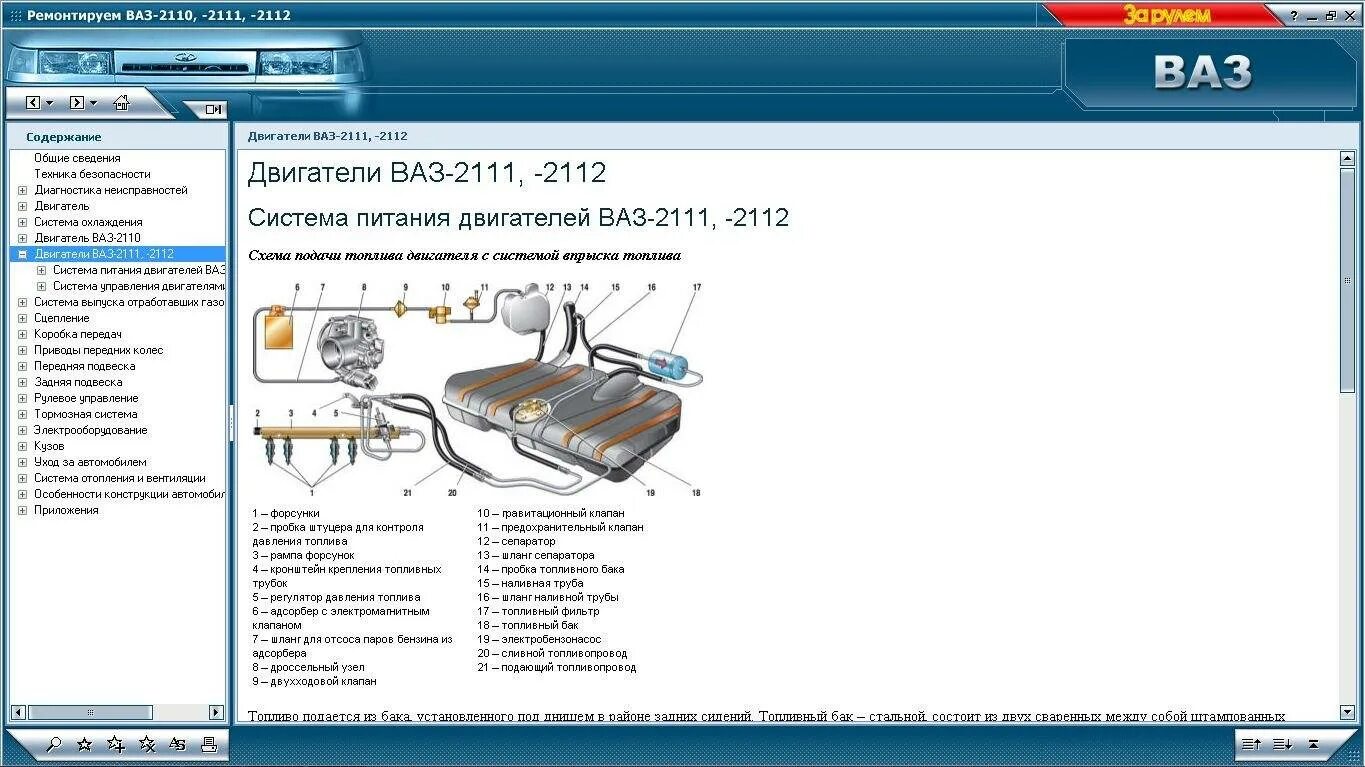Open Техника безопасности in the contents
The width and height of the screenshot is (1365, 767).
(x=92, y=174)
